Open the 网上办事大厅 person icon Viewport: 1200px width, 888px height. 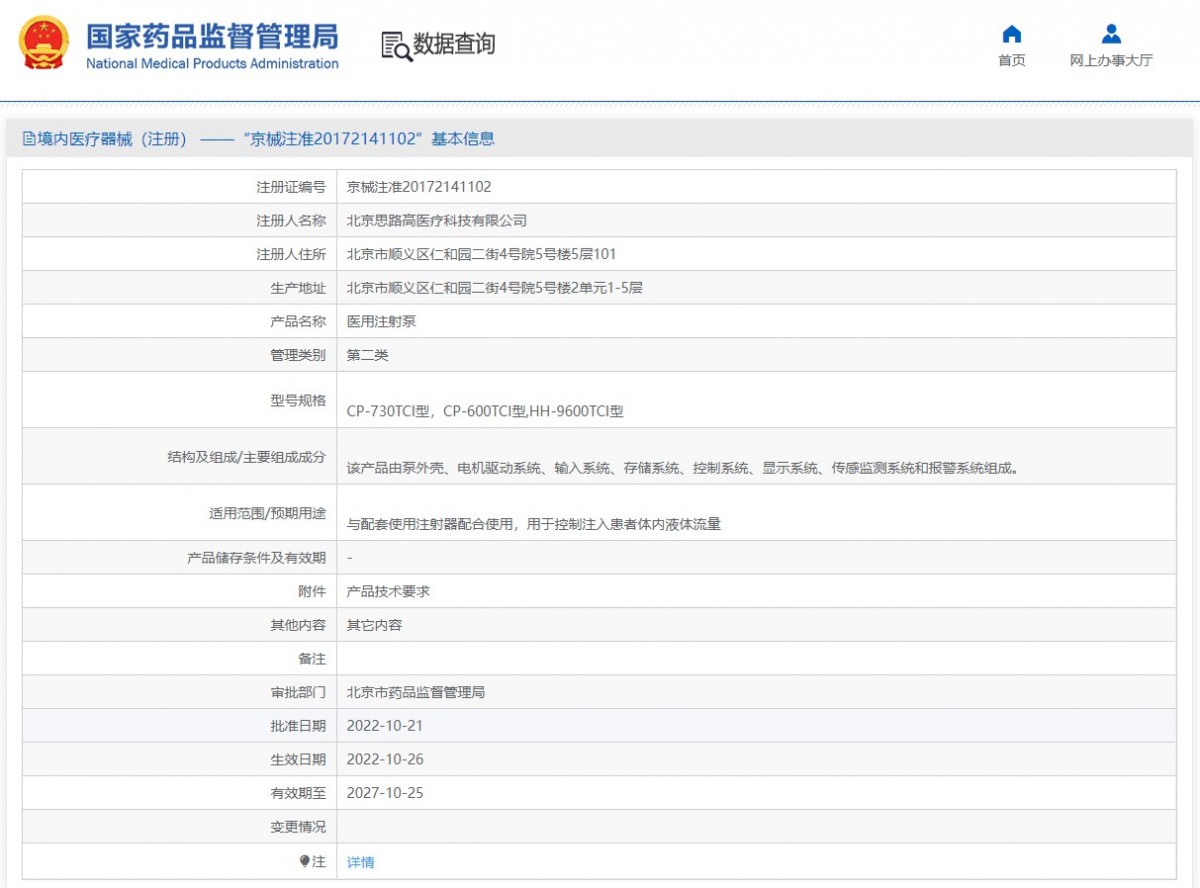tap(1111, 34)
